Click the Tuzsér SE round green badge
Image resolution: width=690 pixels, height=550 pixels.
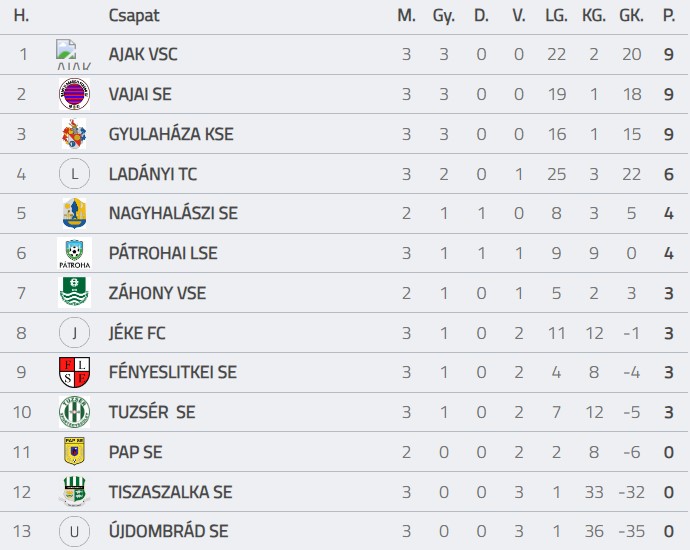[74, 412]
